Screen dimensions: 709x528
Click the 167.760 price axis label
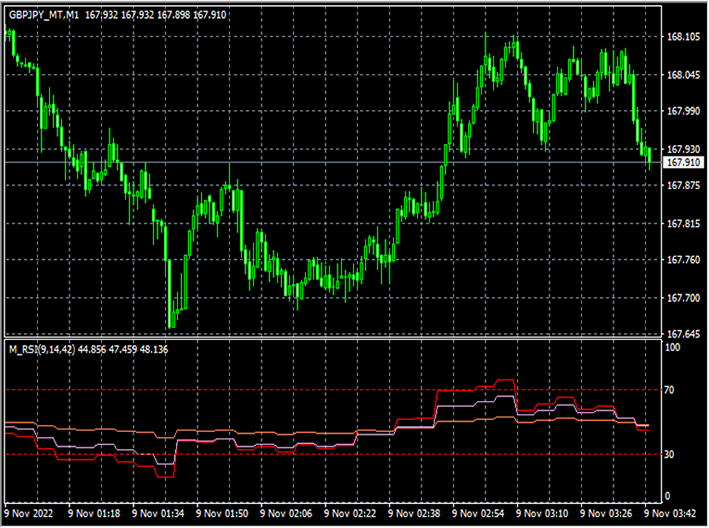pyautogui.click(x=684, y=260)
